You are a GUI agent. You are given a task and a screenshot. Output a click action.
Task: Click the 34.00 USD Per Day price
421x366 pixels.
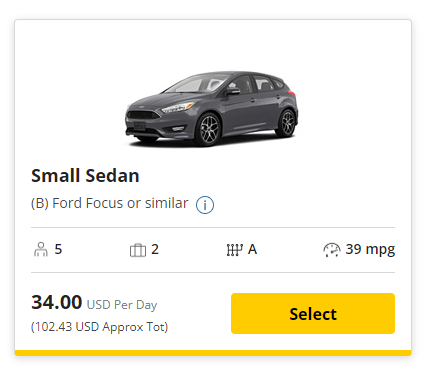click(x=94, y=303)
